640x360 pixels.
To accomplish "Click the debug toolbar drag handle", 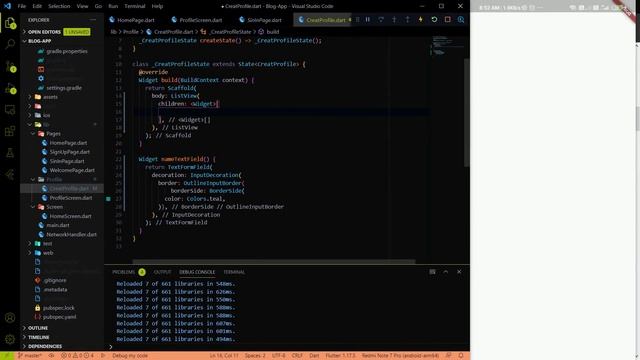I will [358, 20].
